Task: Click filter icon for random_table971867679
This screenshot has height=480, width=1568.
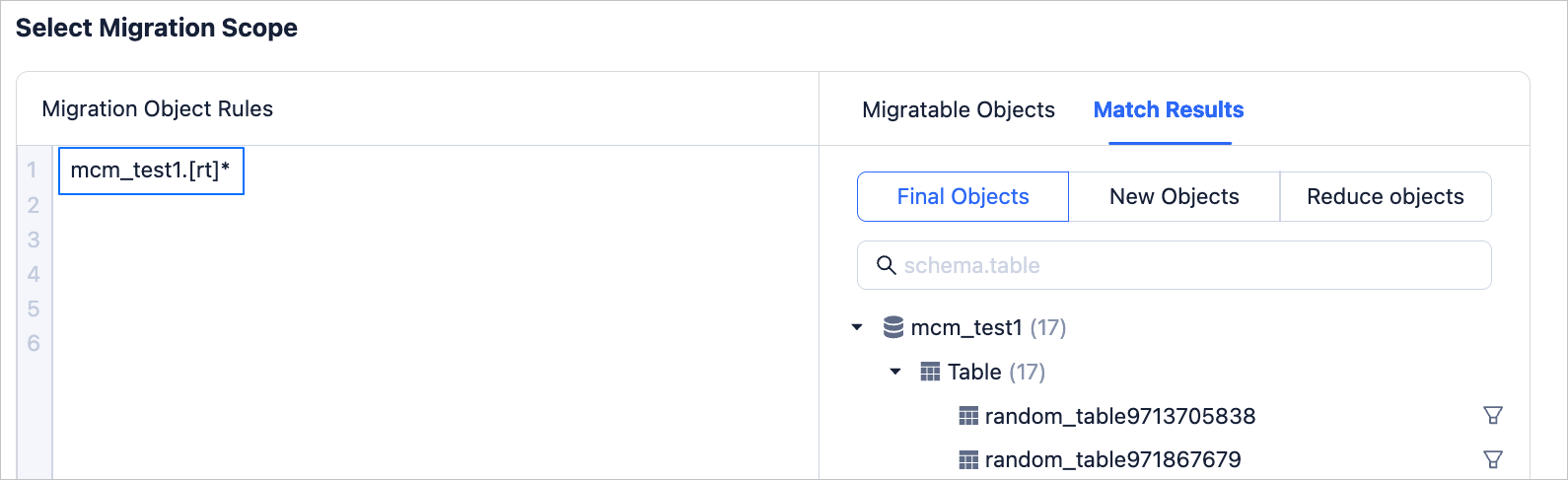Action: click(x=1493, y=459)
